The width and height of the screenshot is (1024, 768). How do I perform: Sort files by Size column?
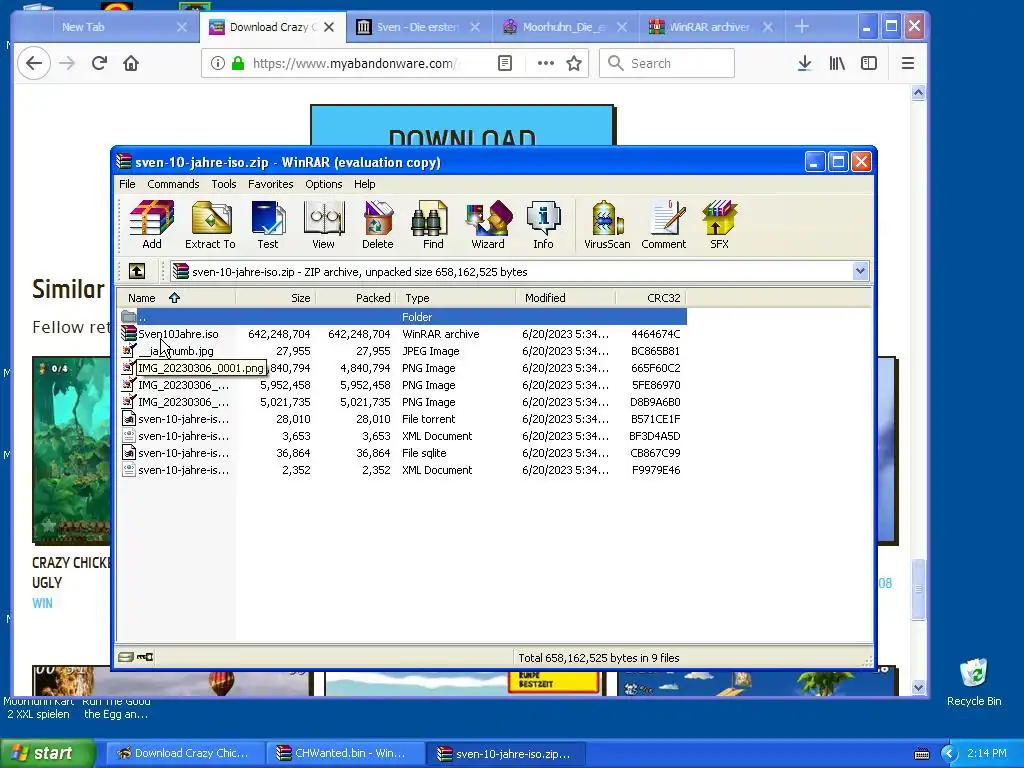click(276, 298)
